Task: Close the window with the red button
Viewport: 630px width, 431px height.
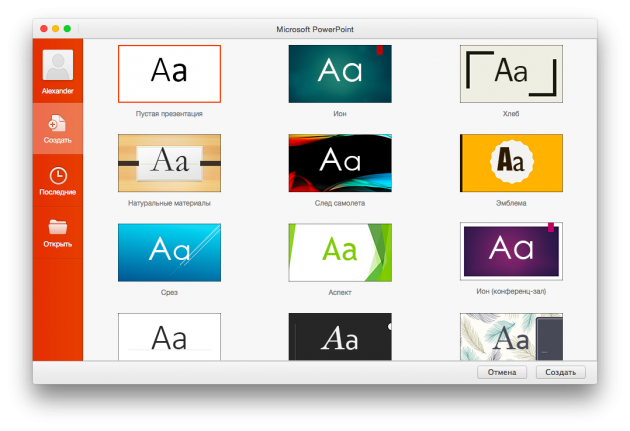Action: (x=44, y=29)
